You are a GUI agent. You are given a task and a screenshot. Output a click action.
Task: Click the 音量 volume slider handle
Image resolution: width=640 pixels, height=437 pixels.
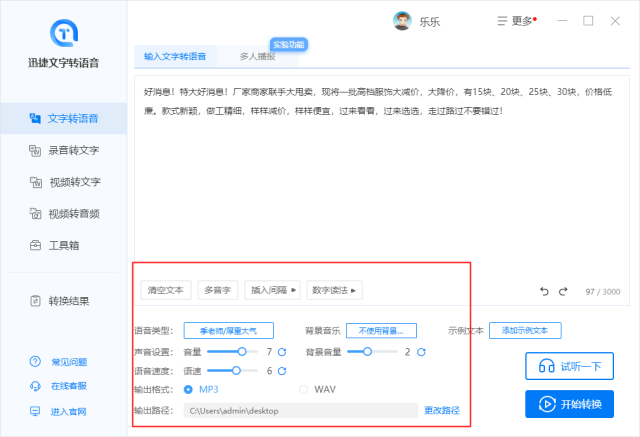tap(242, 351)
